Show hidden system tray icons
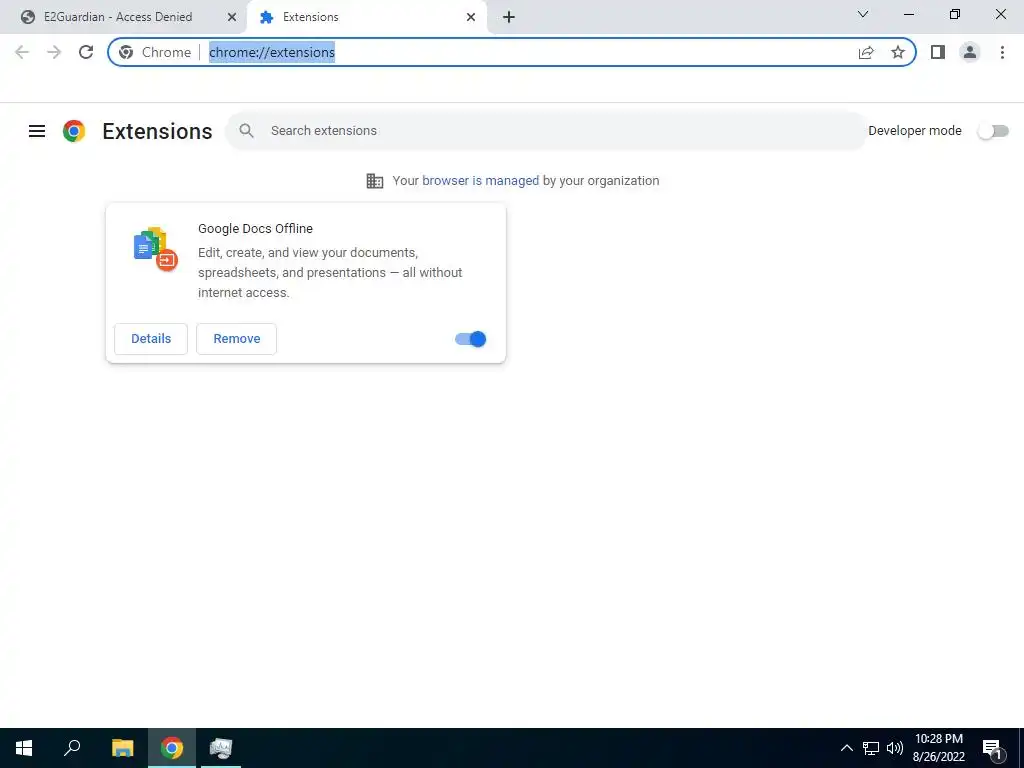Screen dimensions: 1024x768 [846, 748]
